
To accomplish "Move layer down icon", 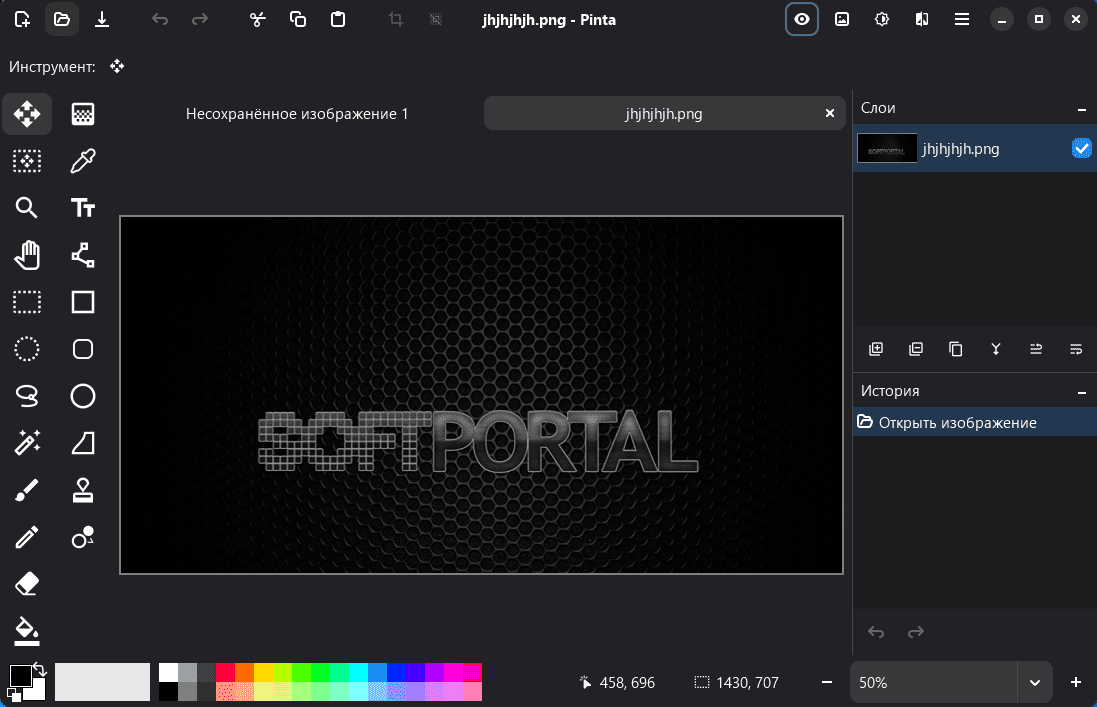I will [x=1076, y=349].
